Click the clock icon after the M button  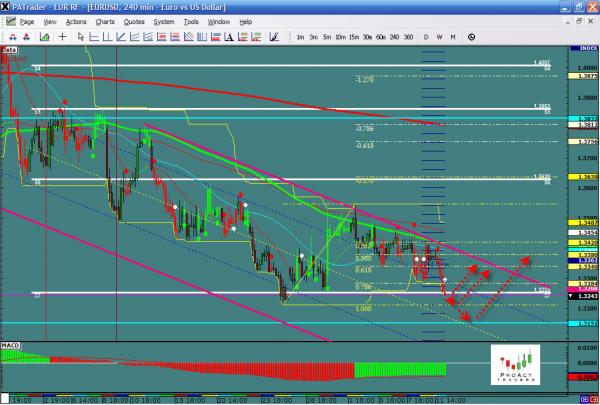tap(471, 37)
